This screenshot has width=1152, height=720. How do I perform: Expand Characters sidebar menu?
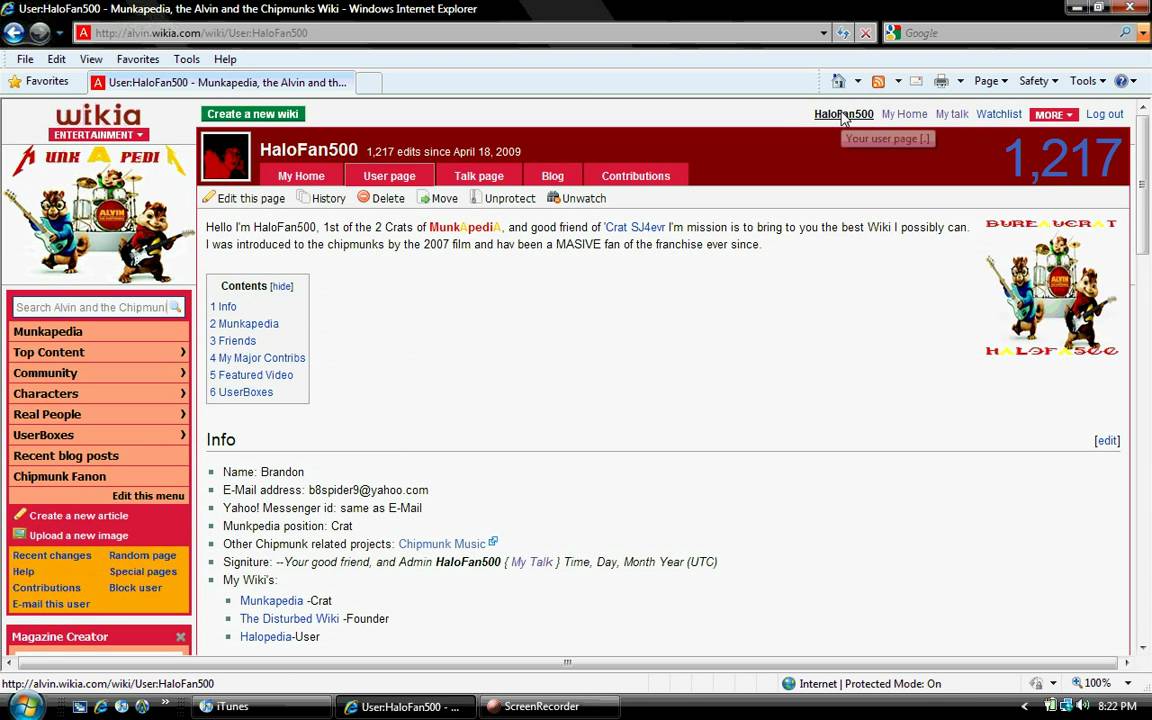98,393
